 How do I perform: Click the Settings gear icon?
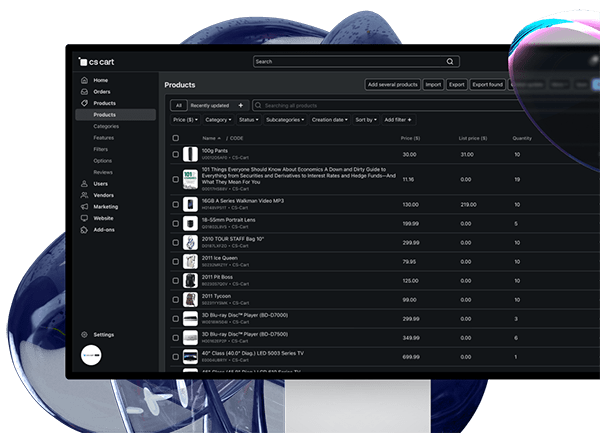click(x=83, y=335)
